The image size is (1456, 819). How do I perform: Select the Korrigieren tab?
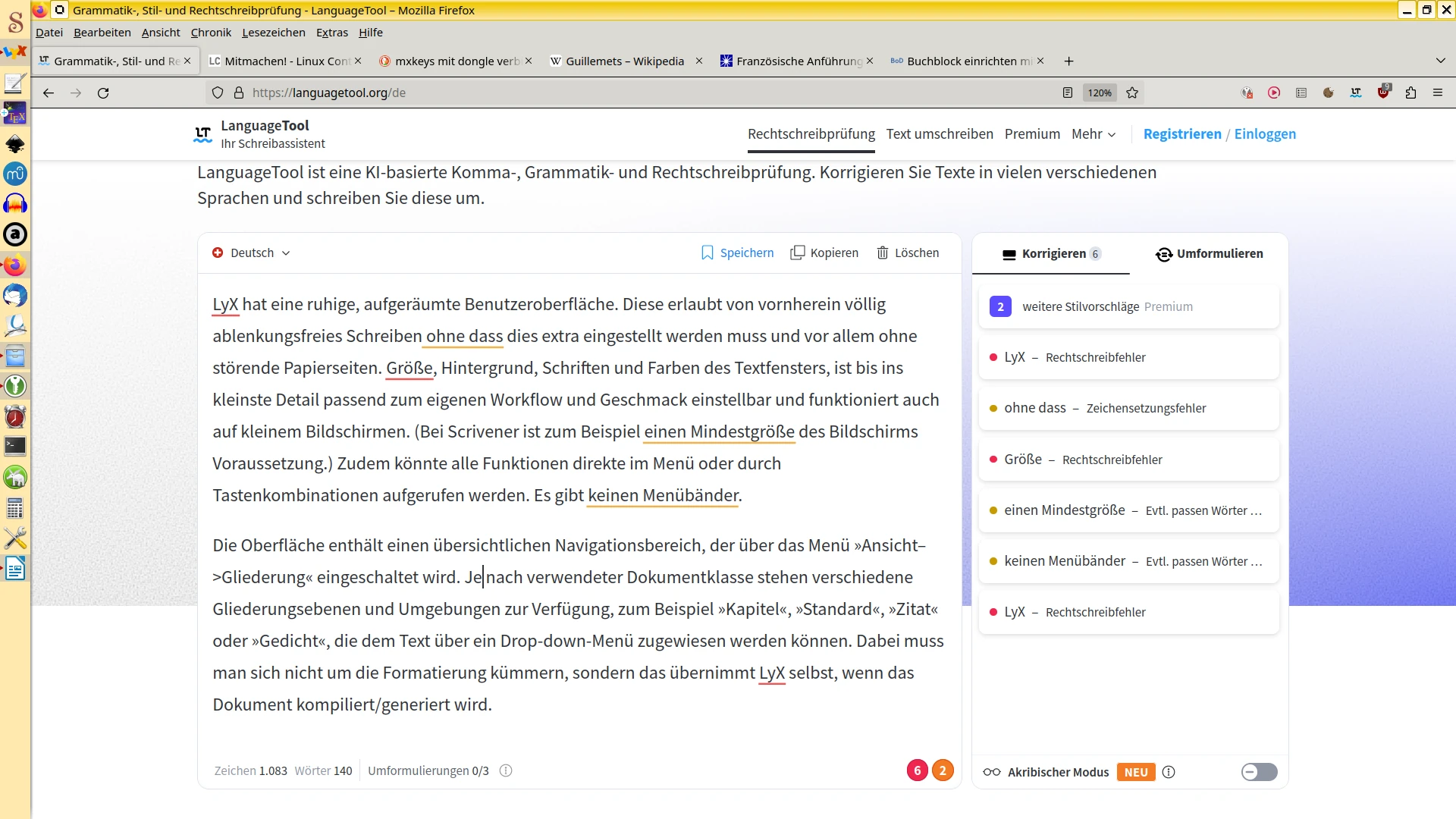pos(1051,253)
